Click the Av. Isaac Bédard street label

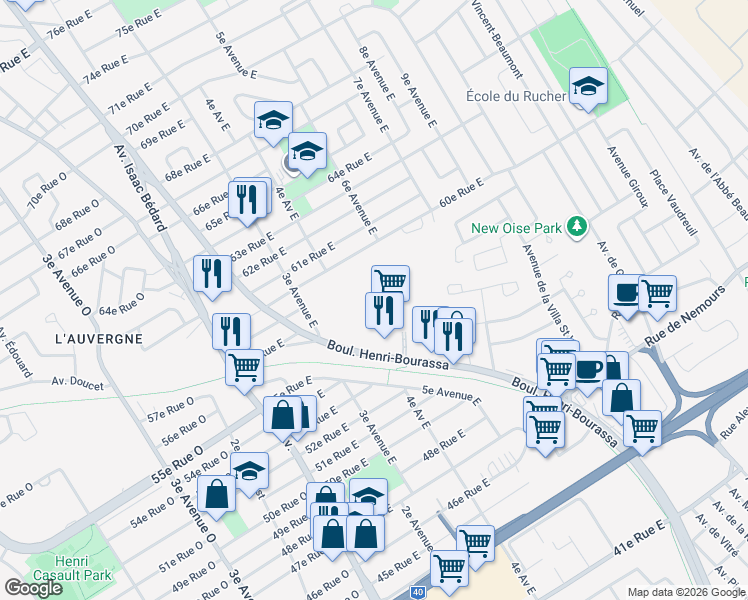pos(140,188)
